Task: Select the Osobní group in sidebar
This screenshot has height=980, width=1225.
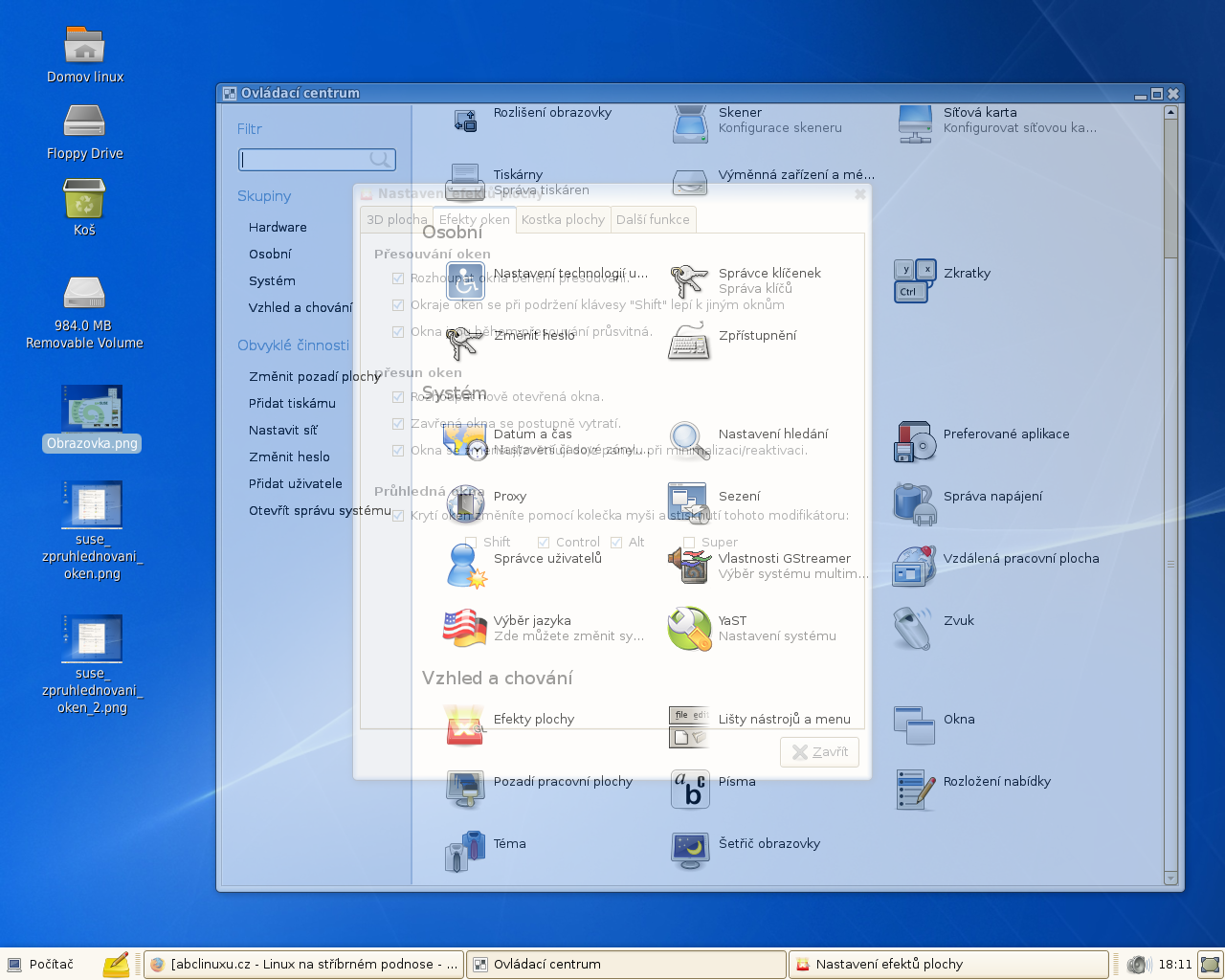Action: click(x=270, y=255)
